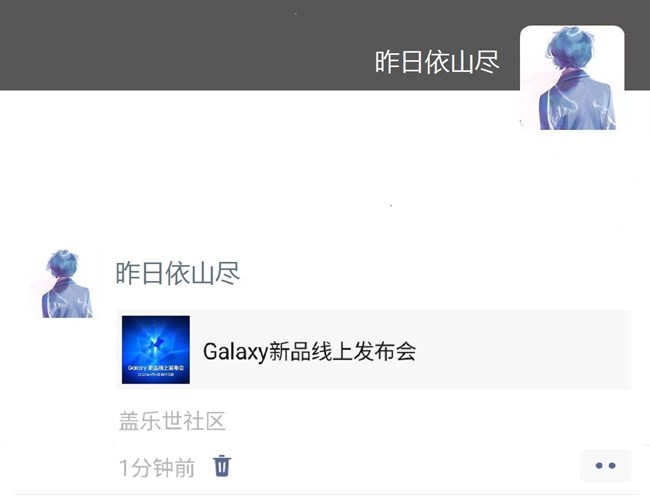
Task: Click the empty gray area of the link card
Action: pyautogui.click(x=522, y=350)
